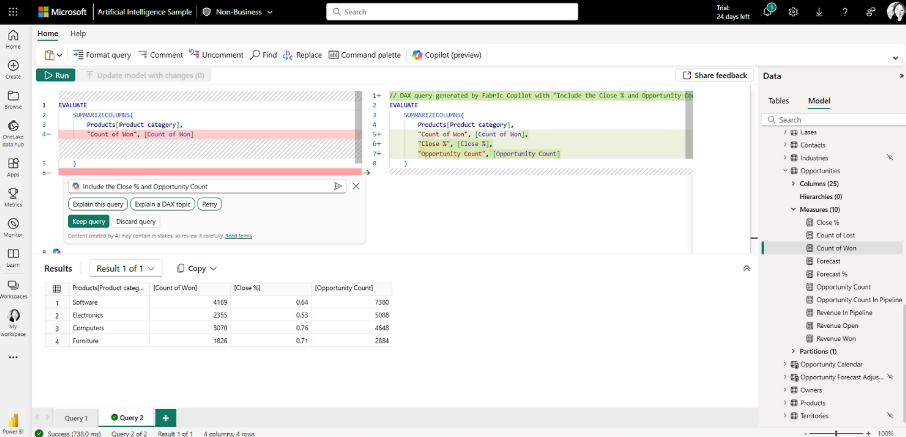This screenshot has height=437, width=906.
Task: Expand Partitions (1) node
Action: point(793,351)
